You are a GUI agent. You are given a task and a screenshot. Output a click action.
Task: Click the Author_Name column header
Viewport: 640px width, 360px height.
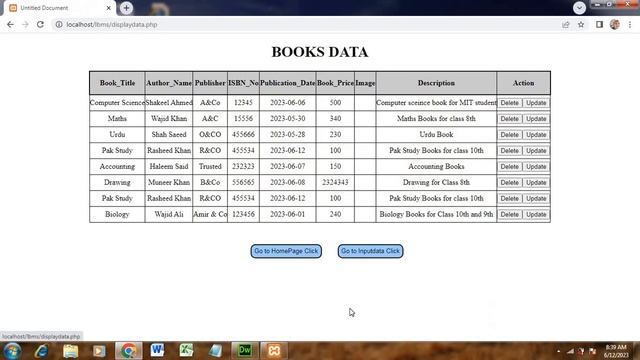(x=169, y=83)
